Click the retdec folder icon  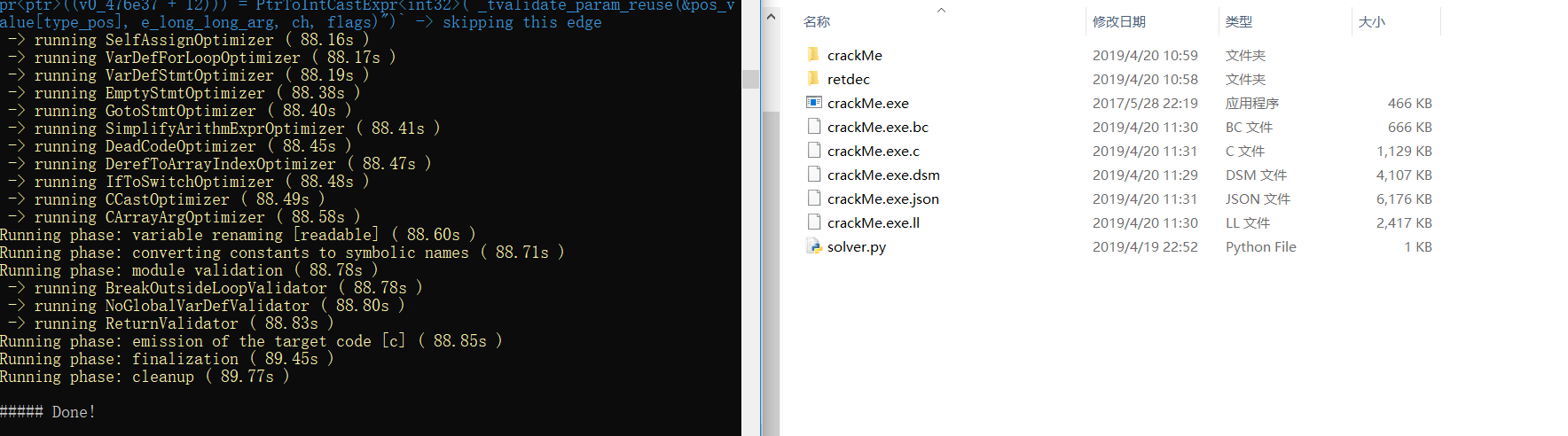pyautogui.click(x=813, y=79)
